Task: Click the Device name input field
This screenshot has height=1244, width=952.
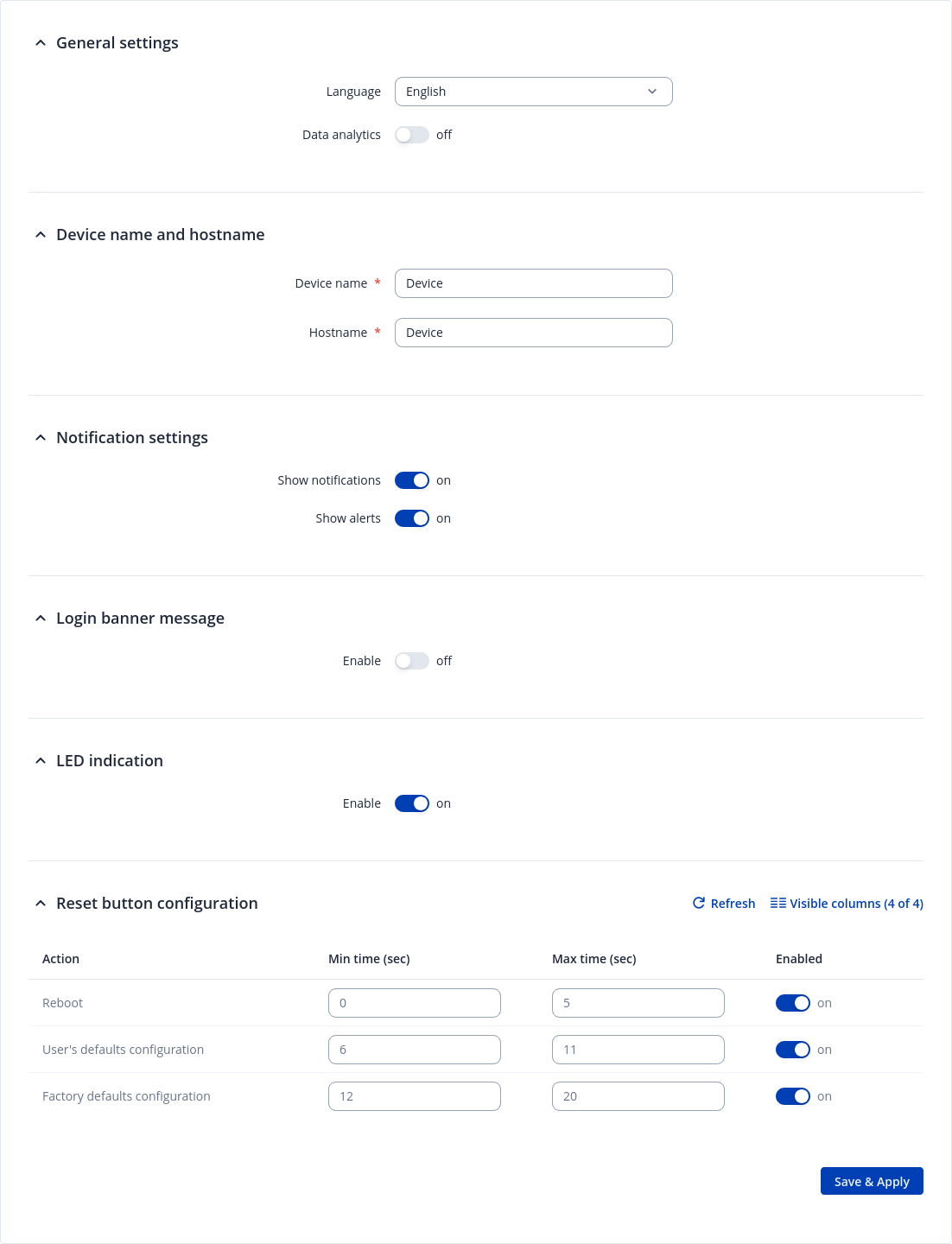Action: [x=533, y=283]
